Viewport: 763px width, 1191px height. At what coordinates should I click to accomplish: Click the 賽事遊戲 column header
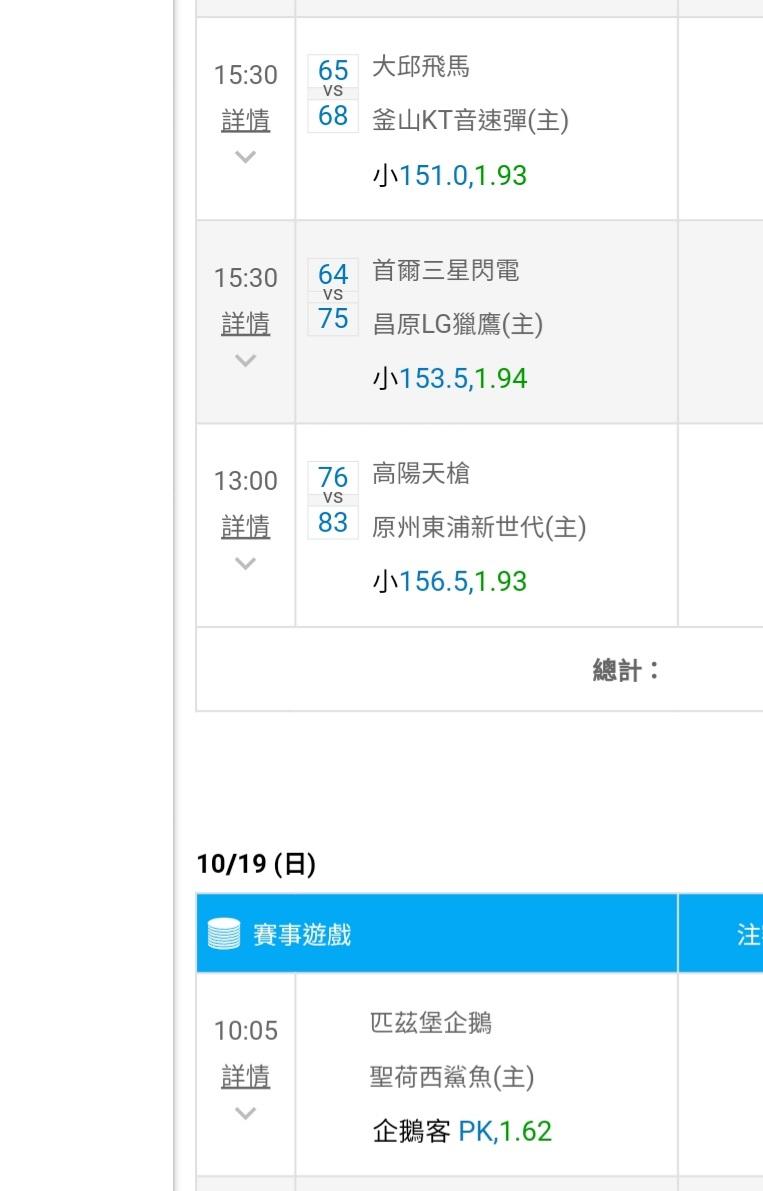[301, 935]
